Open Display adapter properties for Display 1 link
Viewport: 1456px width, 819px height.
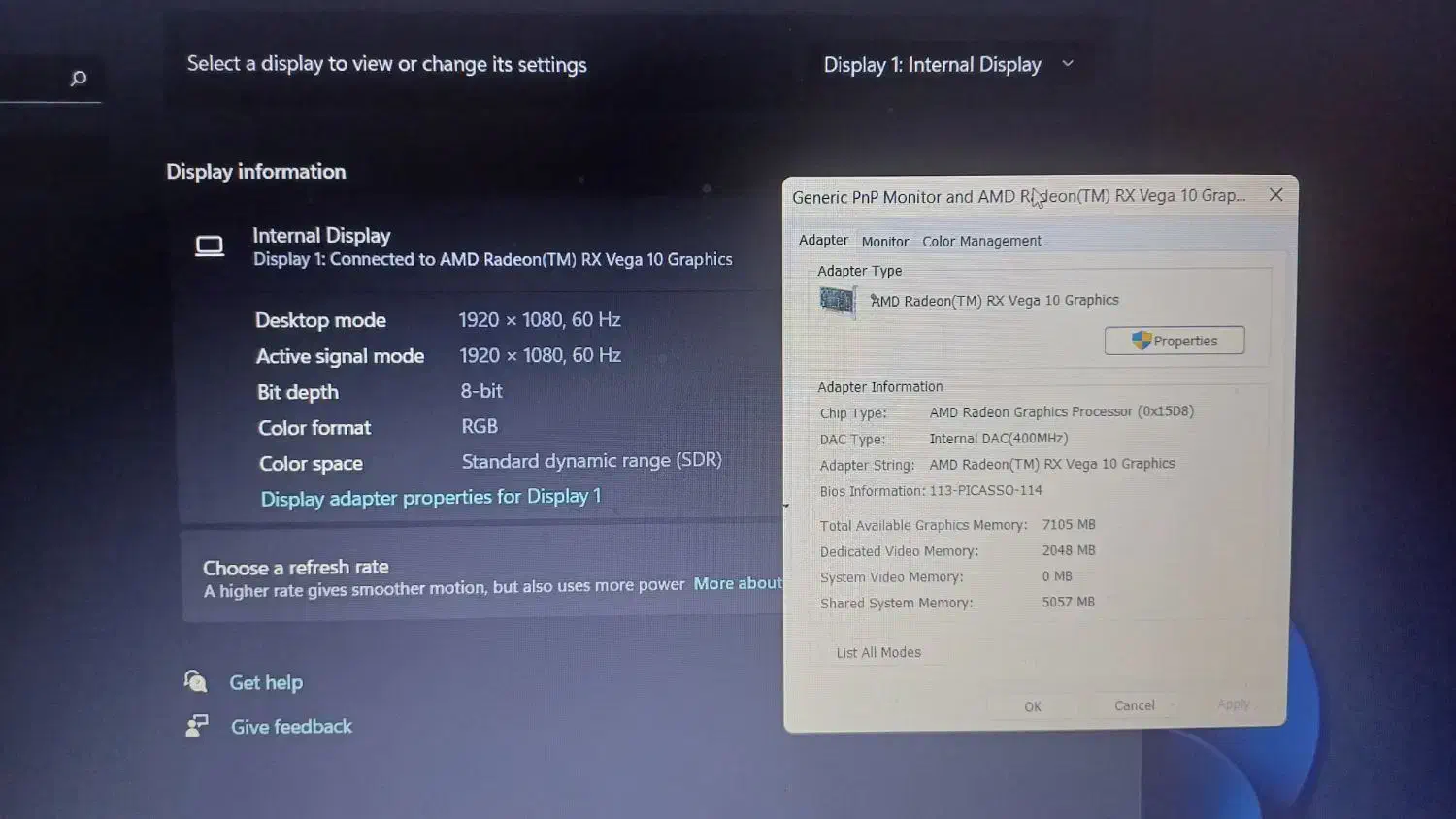pyautogui.click(x=431, y=497)
